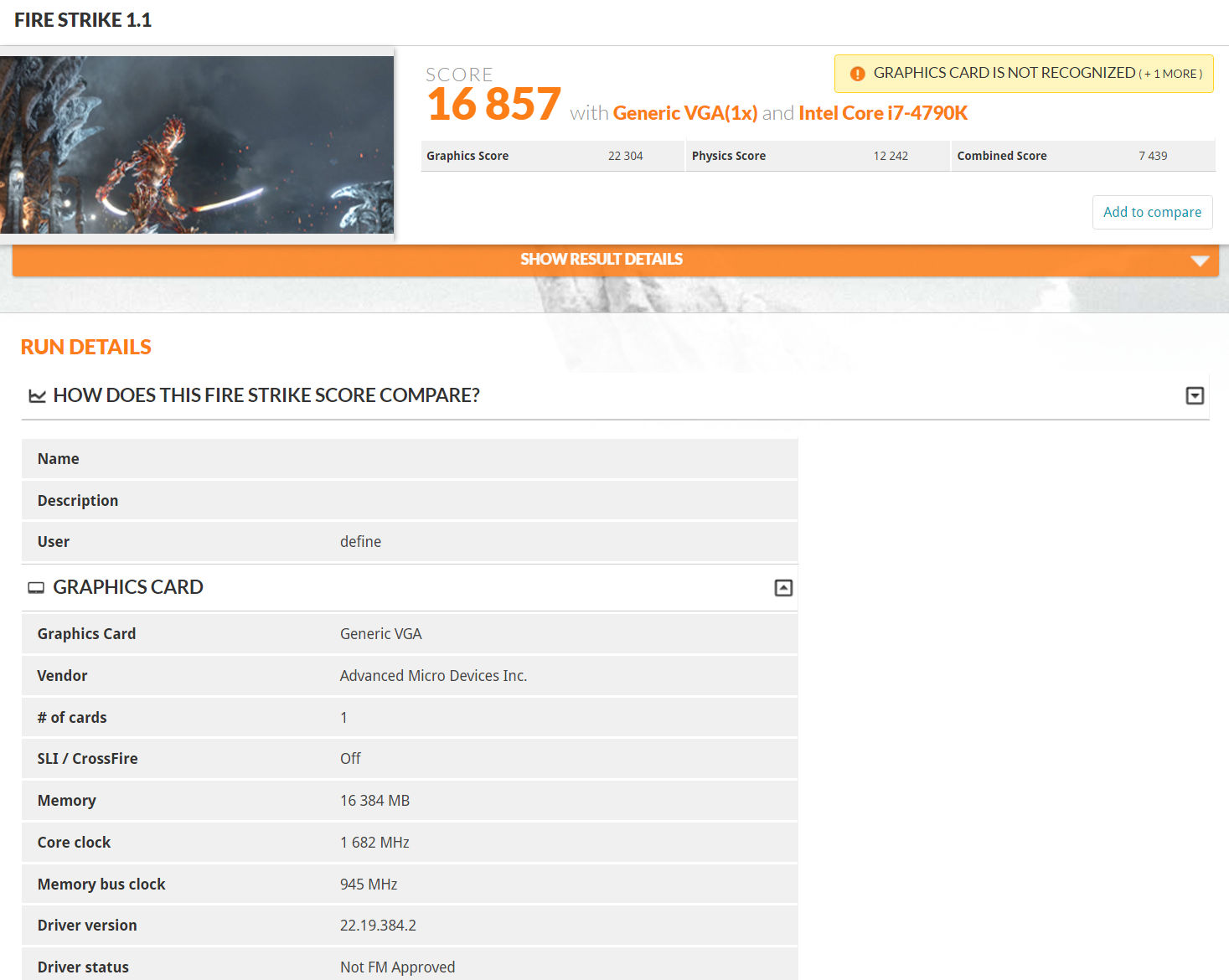1229x980 pixels.
Task: Click the Not FM Approved driver status
Action: [x=397, y=967]
